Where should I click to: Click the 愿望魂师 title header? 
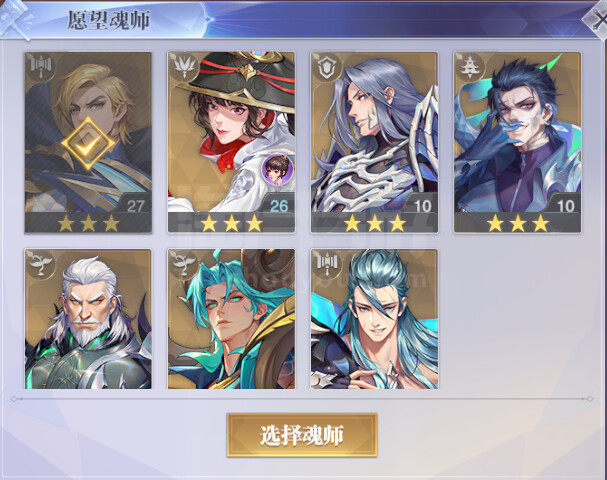[x=109, y=20]
